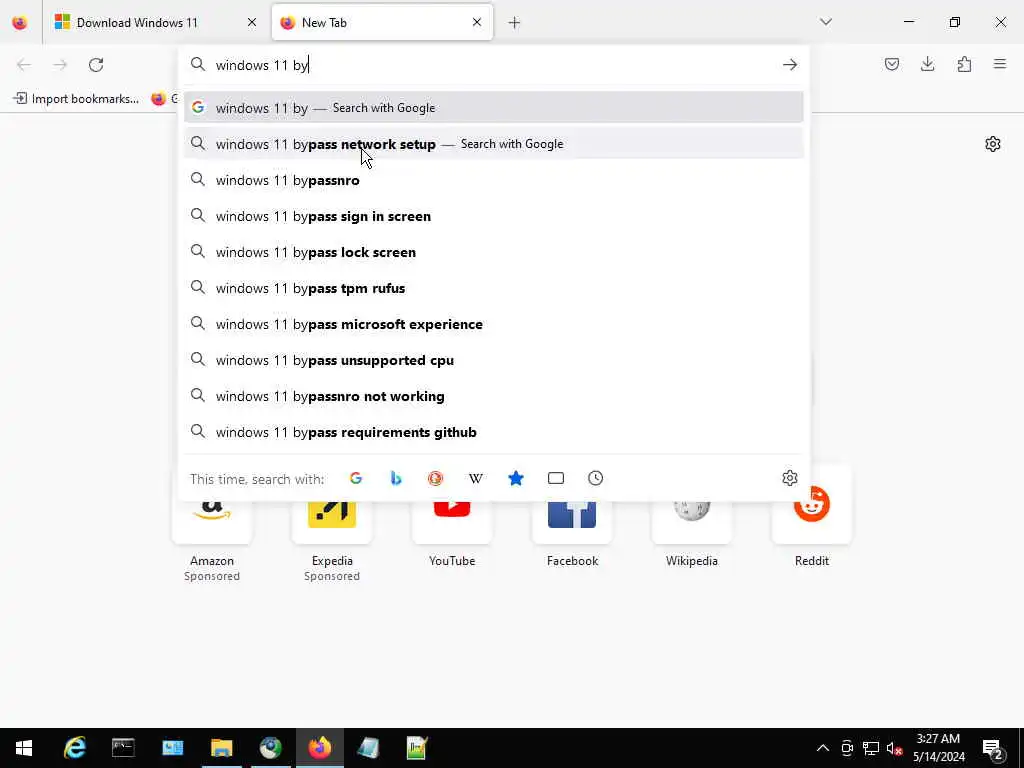This screenshot has height=768, width=1024.
Task: Show hidden system tray icons
Action: click(x=823, y=748)
